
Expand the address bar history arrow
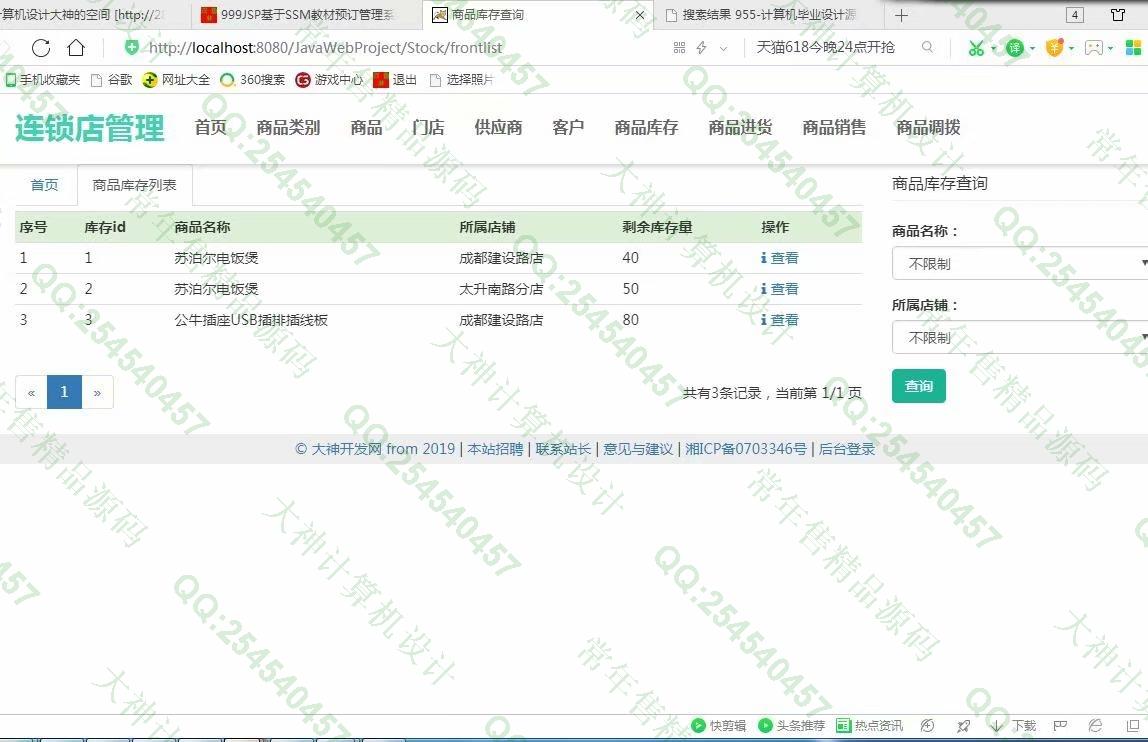pyautogui.click(x=723, y=48)
